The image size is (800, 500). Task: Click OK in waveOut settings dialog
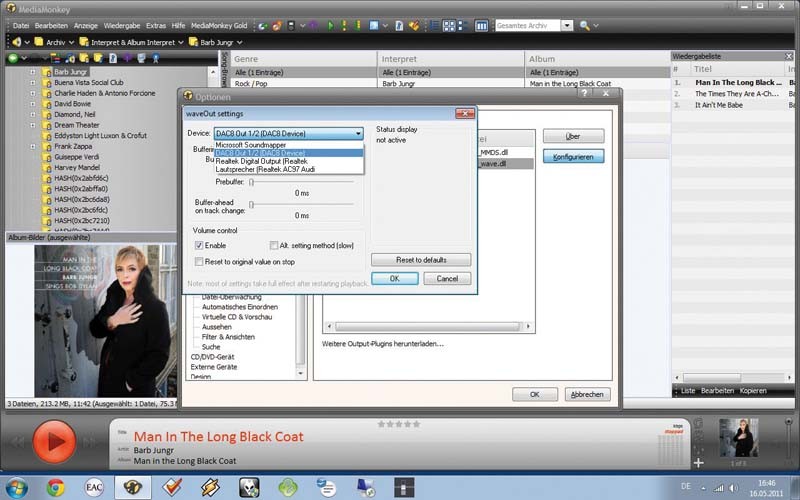[x=394, y=279]
